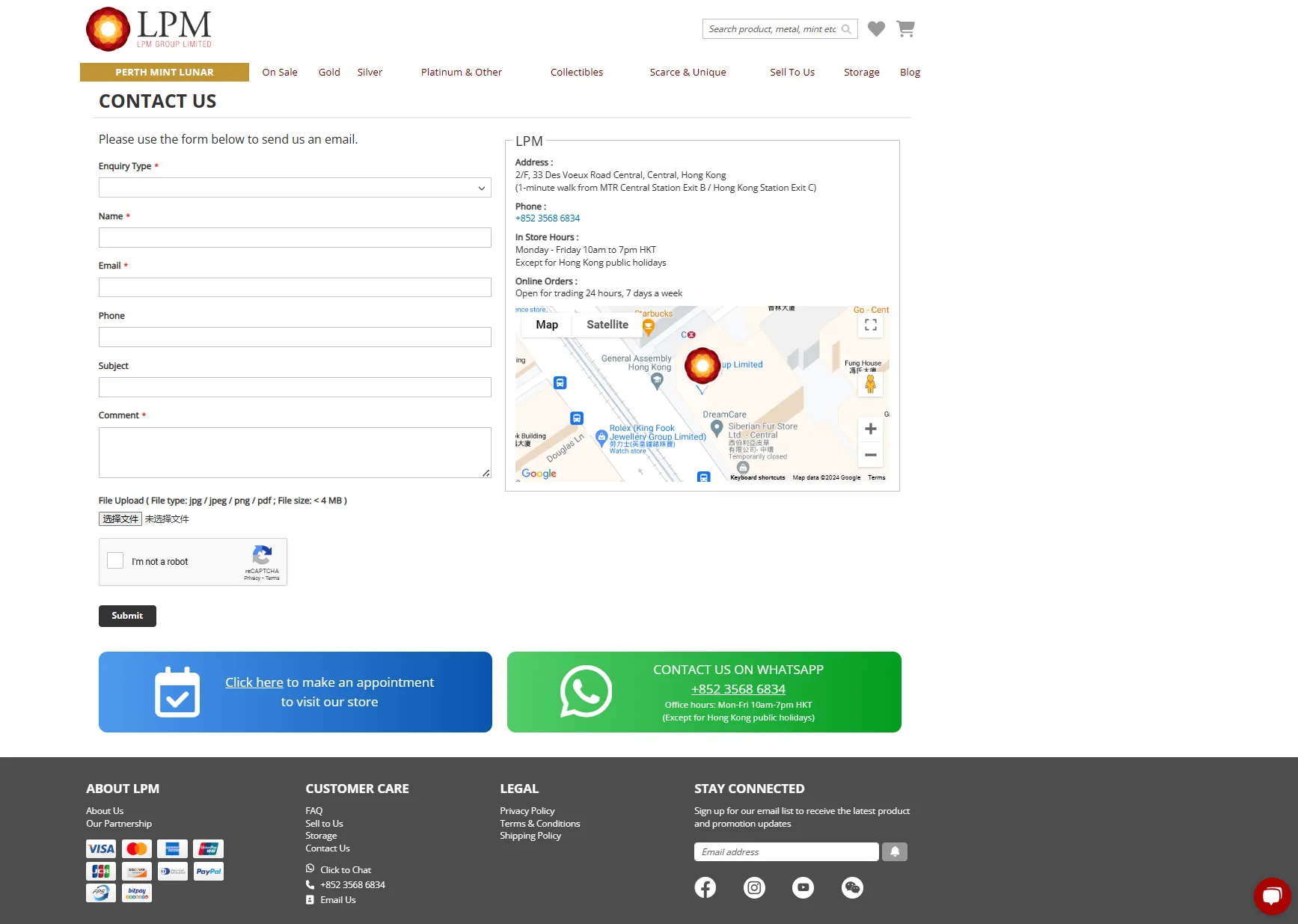Open the shopping cart icon
Viewport: 1298px width, 924px height.
(x=905, y=28)
